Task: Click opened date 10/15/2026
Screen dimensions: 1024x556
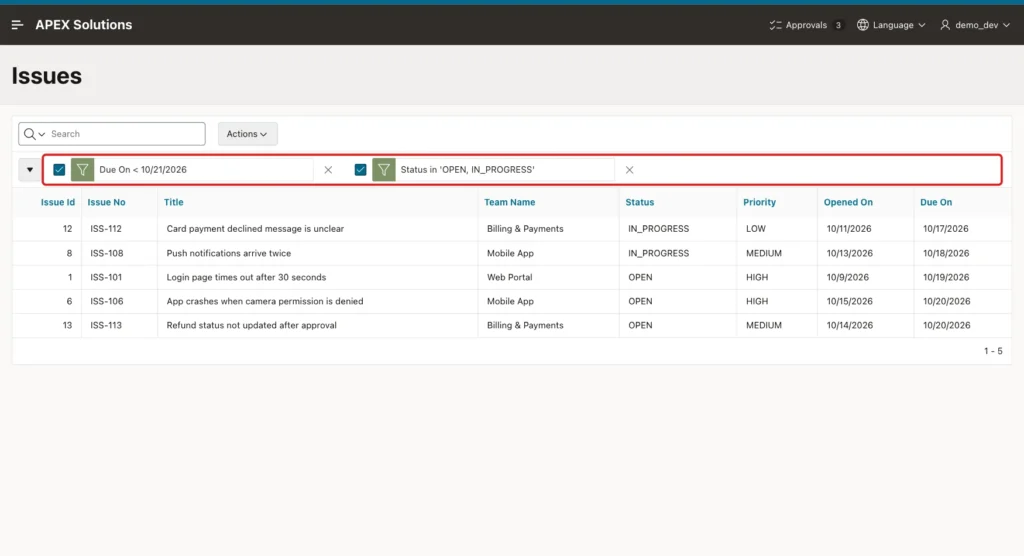Action: point(850,301)
